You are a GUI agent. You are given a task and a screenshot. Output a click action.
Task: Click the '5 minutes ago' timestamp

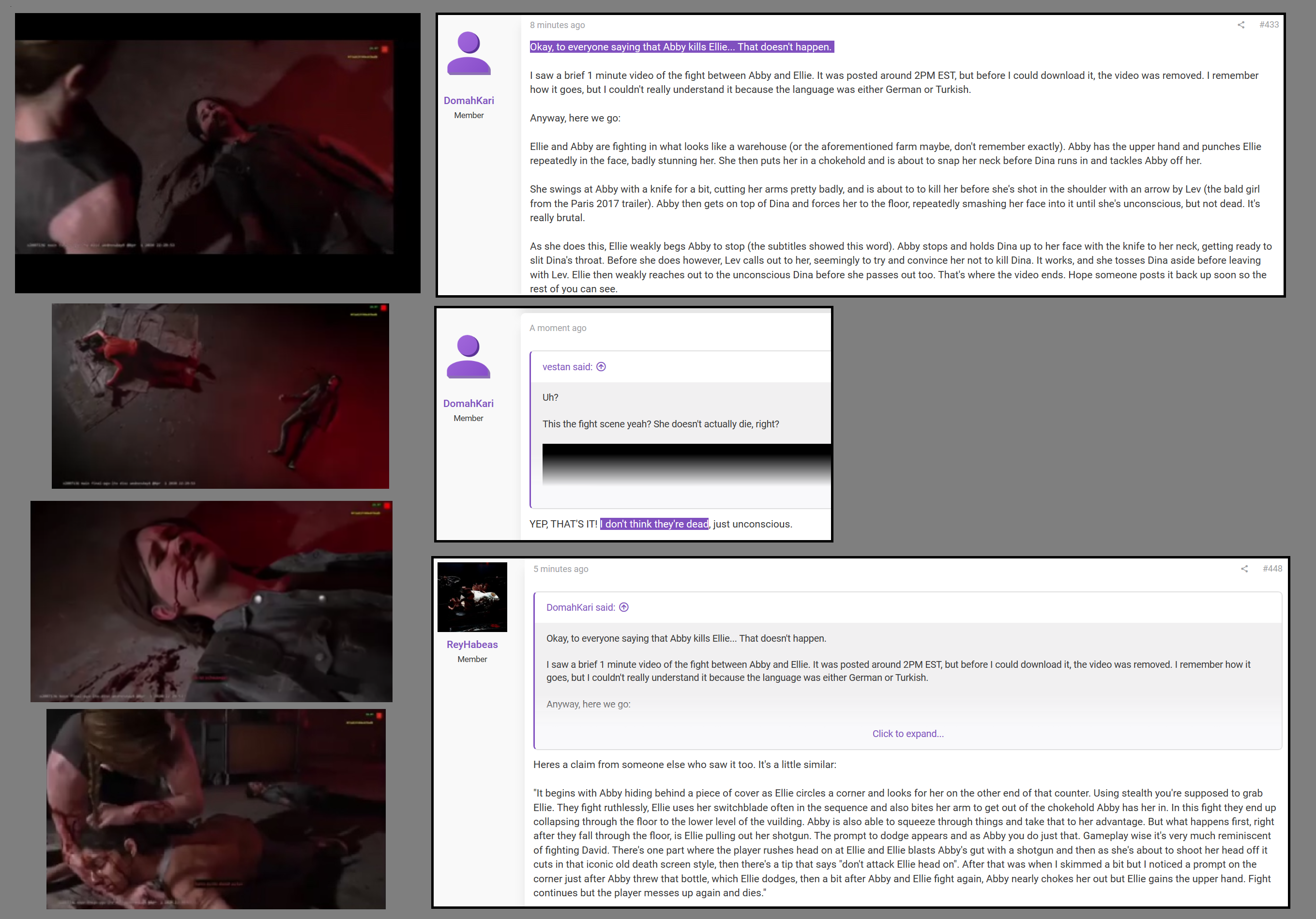pyautogui.click(x=560, y=569)
